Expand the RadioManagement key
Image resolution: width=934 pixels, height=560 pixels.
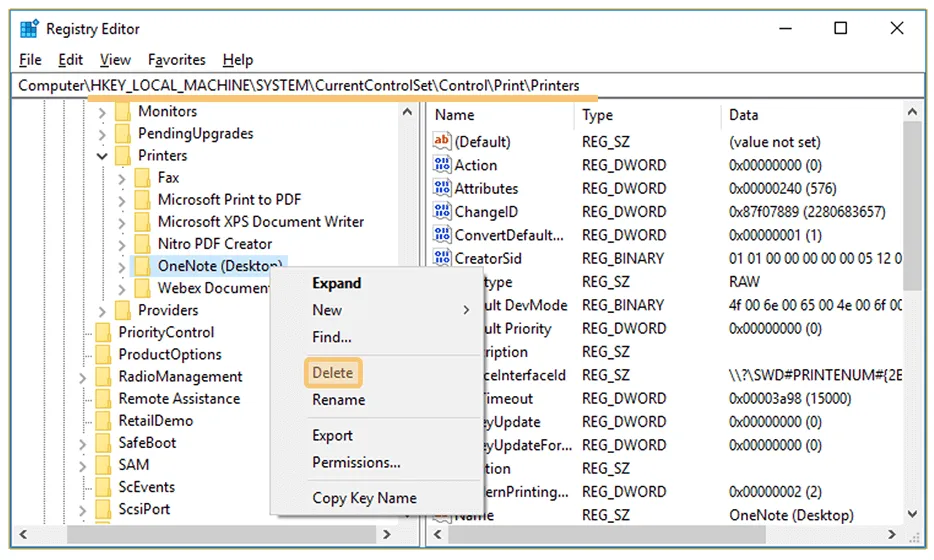tap(82, 377)
